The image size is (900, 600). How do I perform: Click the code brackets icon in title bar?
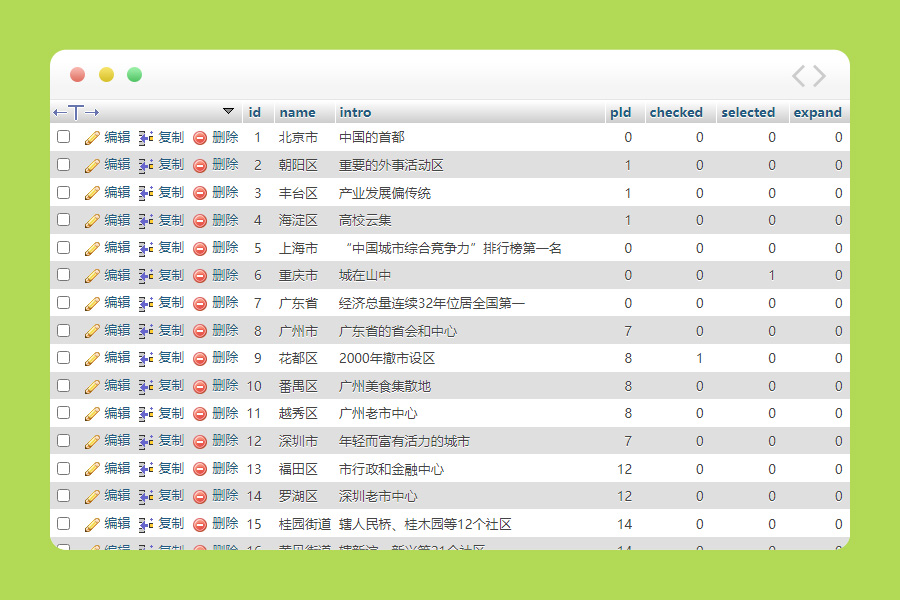(x=809, y=76)
